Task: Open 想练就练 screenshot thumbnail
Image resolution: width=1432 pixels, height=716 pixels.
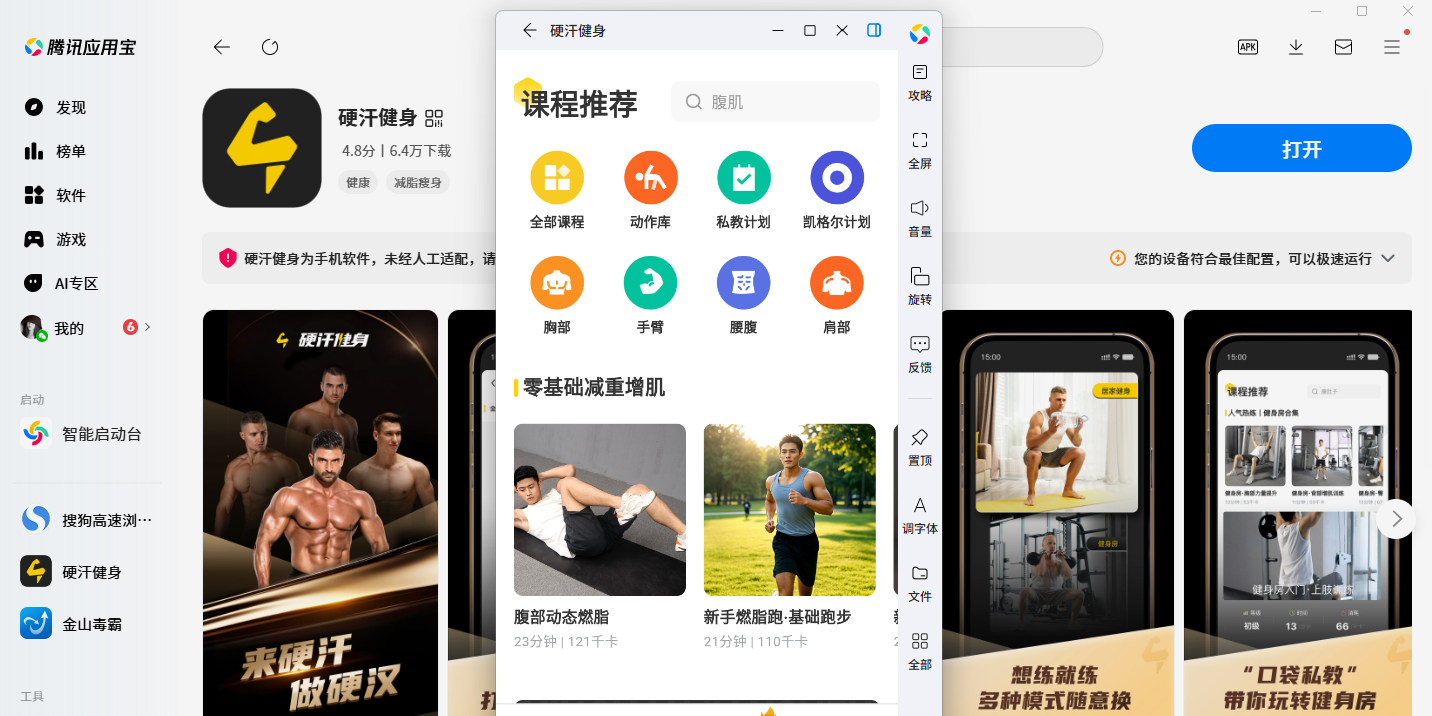Action: [x=1058, y=513]
